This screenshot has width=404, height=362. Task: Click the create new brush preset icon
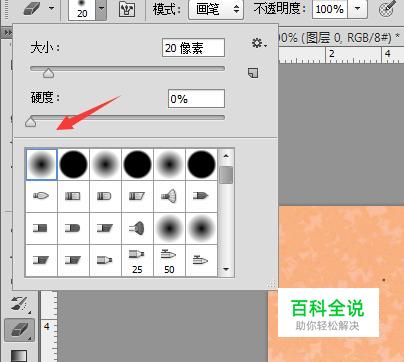253,73
